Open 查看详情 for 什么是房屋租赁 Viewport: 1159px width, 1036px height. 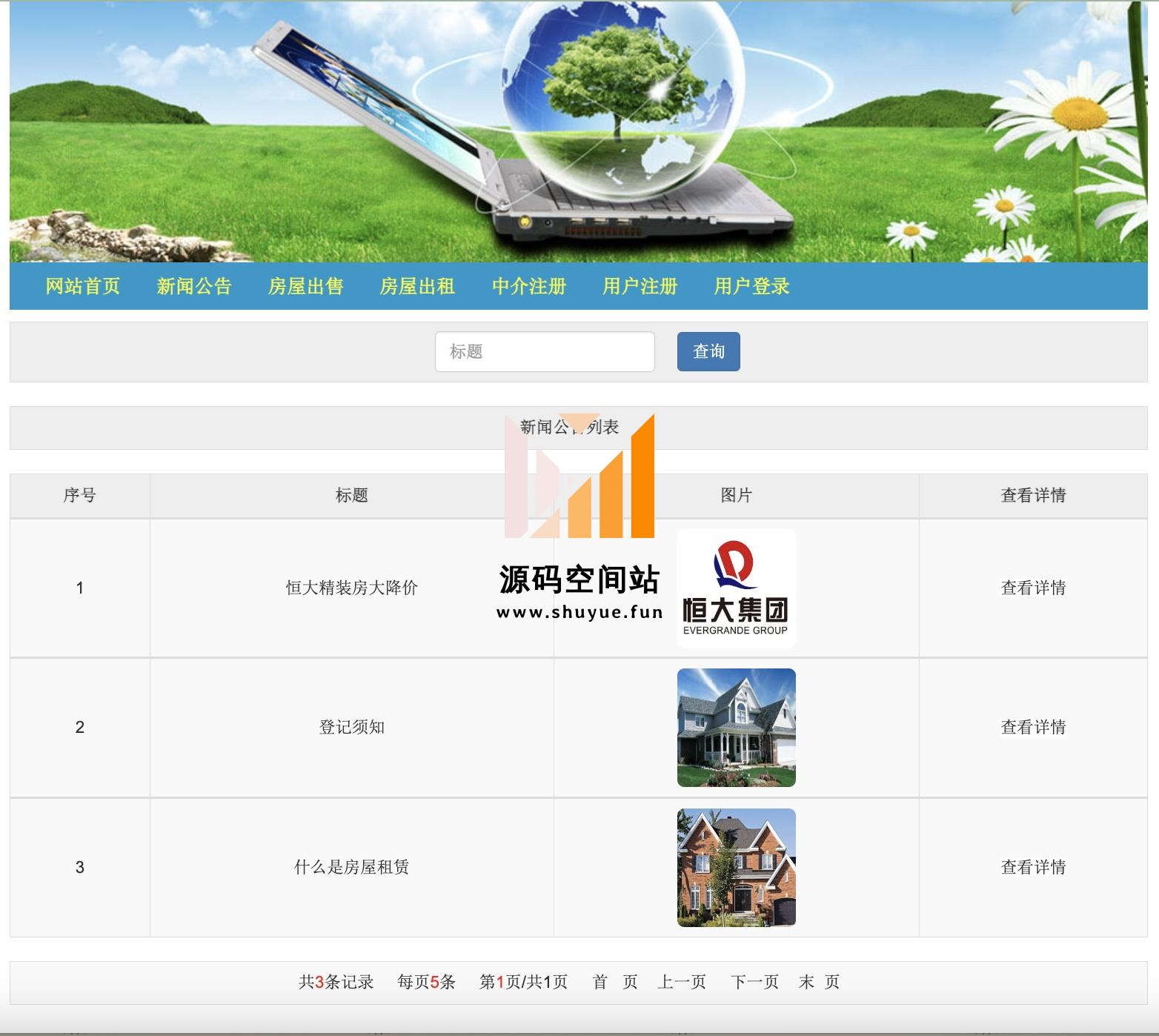[1033, 868]
